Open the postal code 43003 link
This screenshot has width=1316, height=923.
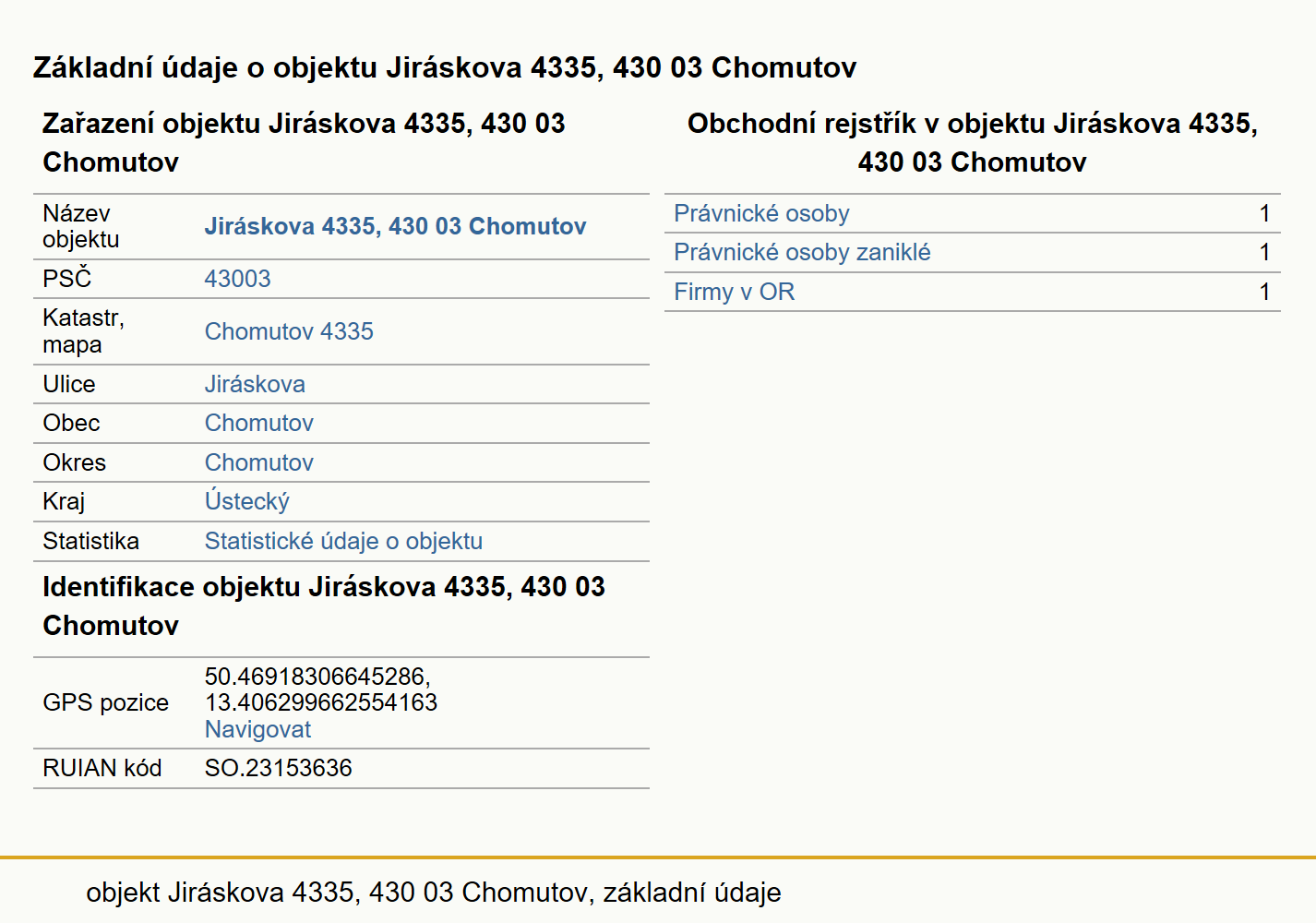coord(237,279)
